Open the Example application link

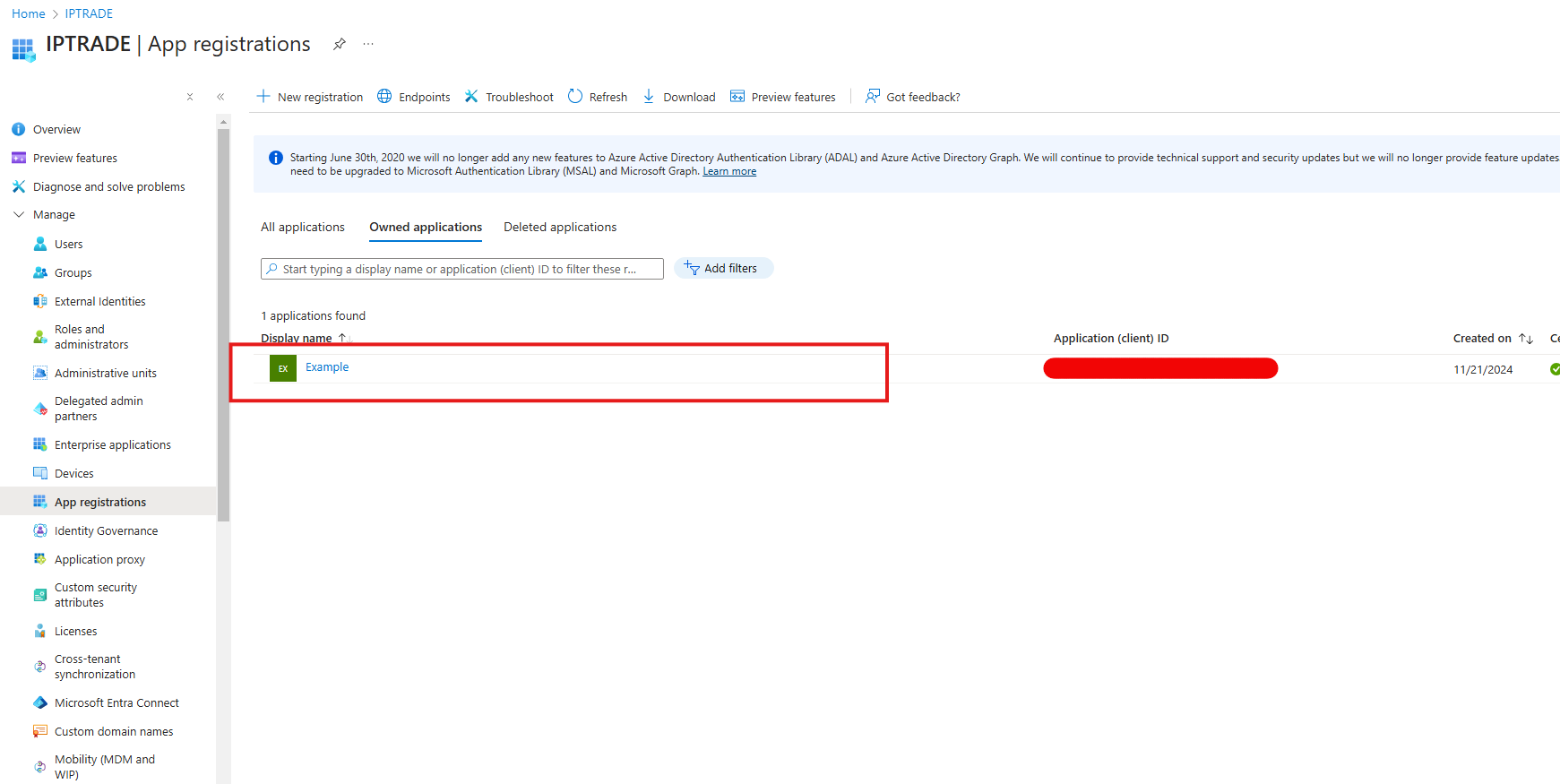click(327, 367)
